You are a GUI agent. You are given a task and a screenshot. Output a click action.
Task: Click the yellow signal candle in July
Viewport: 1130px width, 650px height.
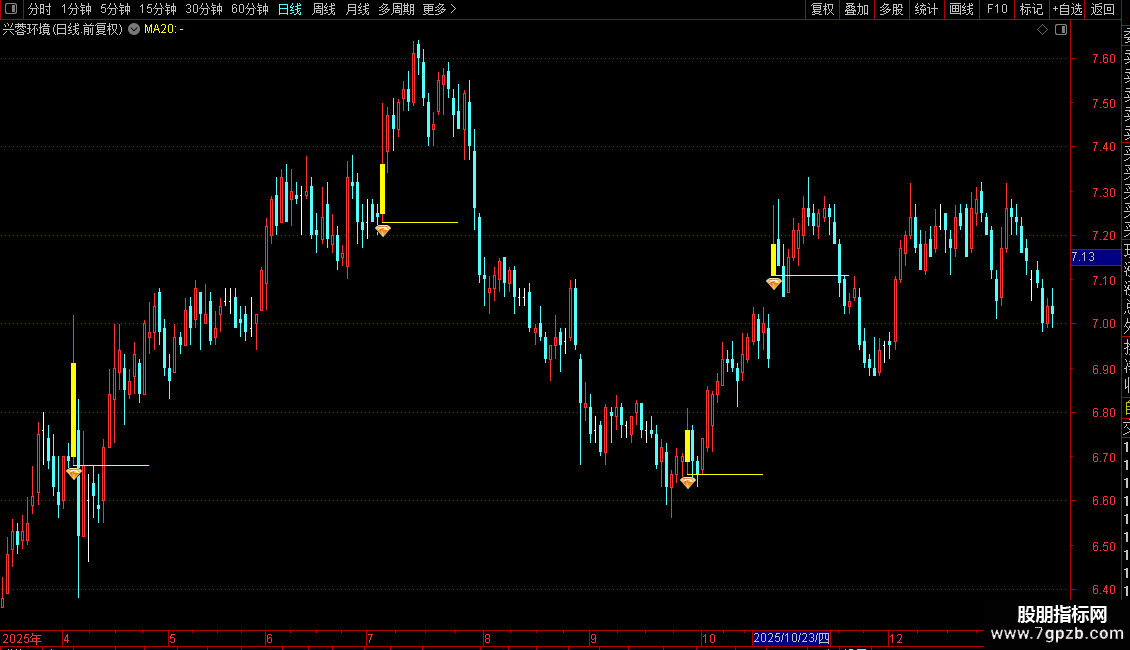pos(383,189)
